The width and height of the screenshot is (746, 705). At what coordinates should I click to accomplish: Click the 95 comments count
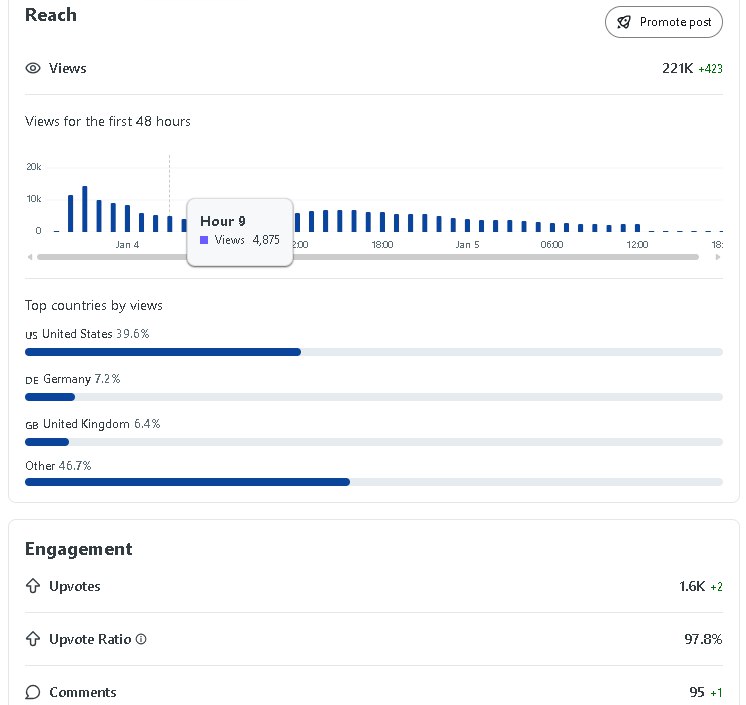[x=697, y=692]
